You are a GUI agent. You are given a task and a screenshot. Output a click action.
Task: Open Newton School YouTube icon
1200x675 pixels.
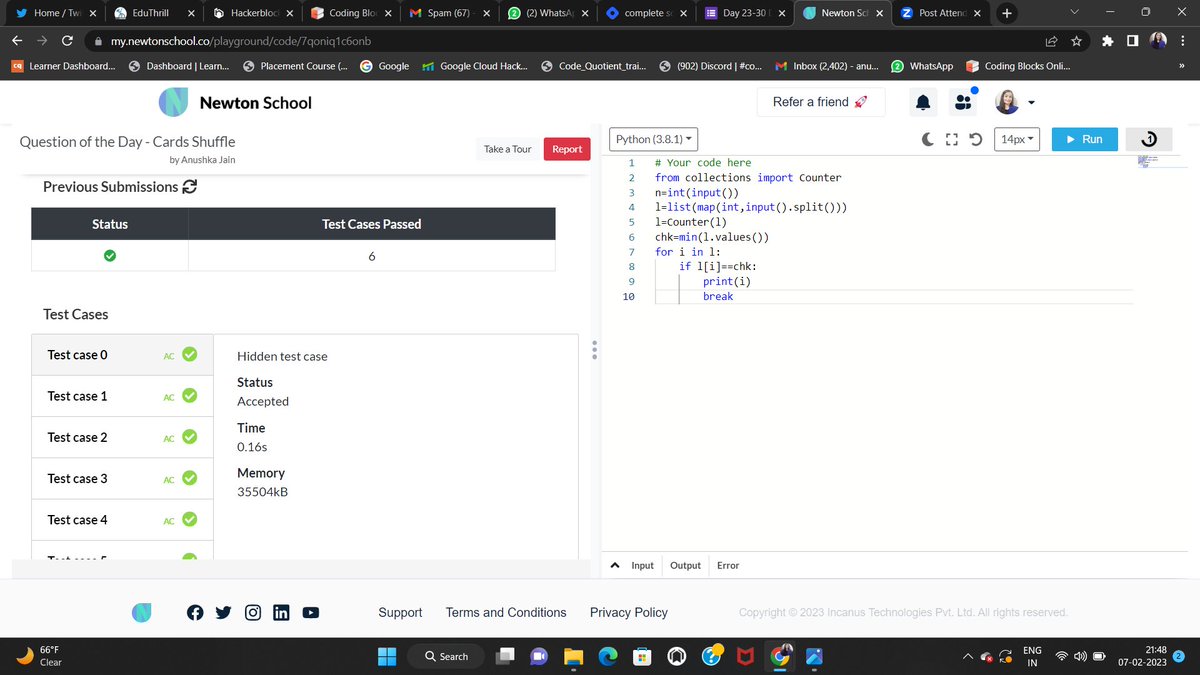point(311,612)
